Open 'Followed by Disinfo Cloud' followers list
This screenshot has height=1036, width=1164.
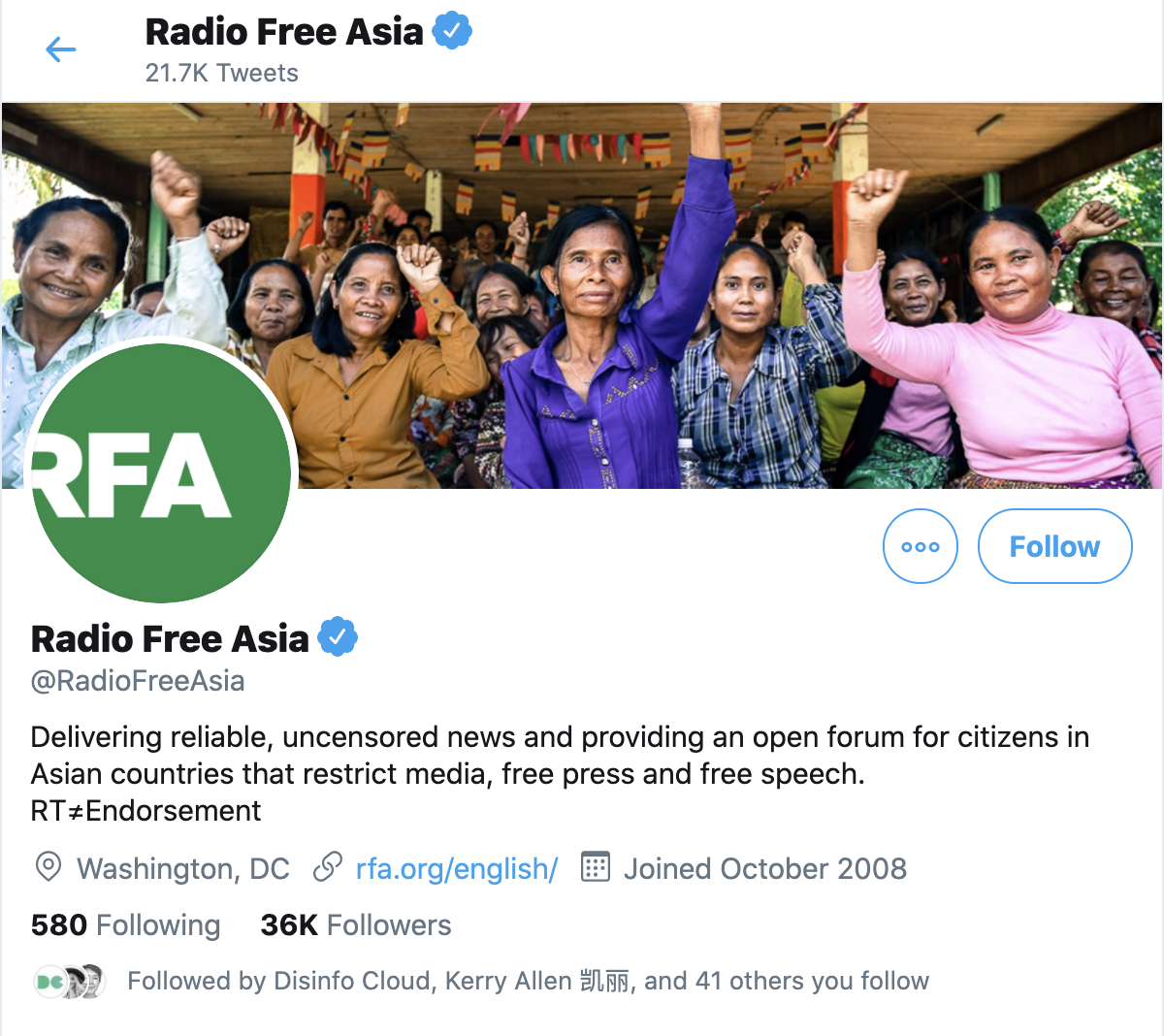tap(529, 981)
